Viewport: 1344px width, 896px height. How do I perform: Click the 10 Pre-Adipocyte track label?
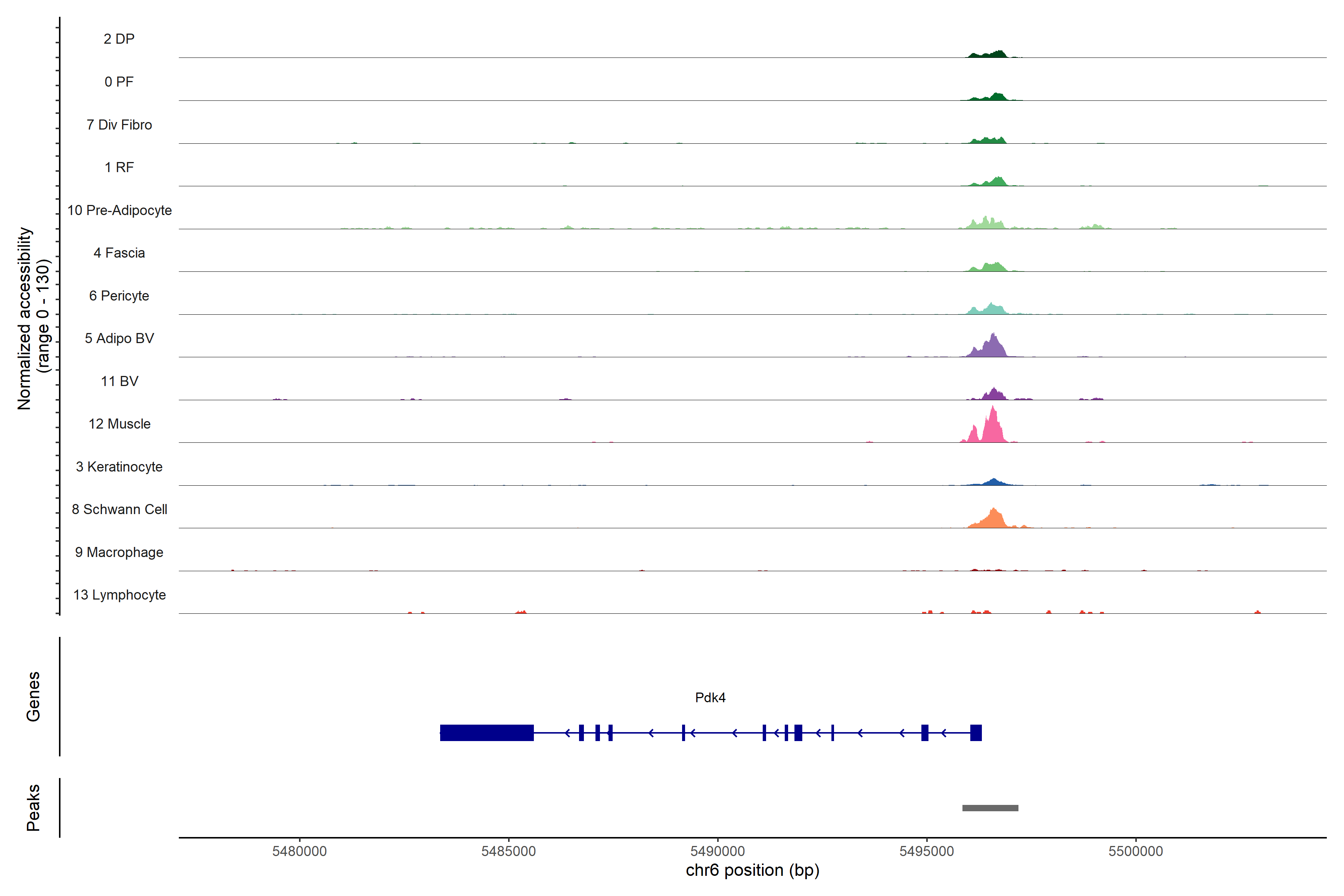click(x=119, y=210)
